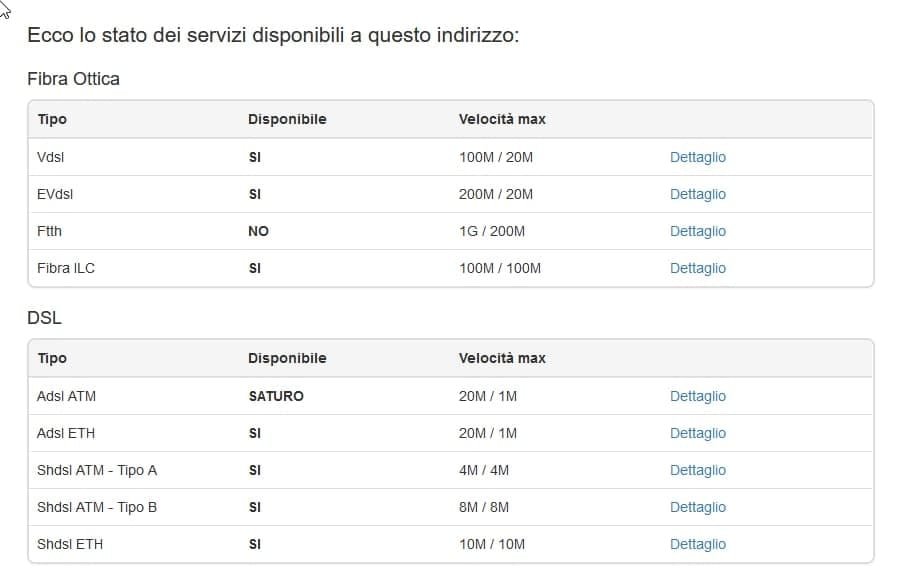Click Velocità max header in DSL table
The width and height of the screenshot is (910, 583).
tap(502, 358)
